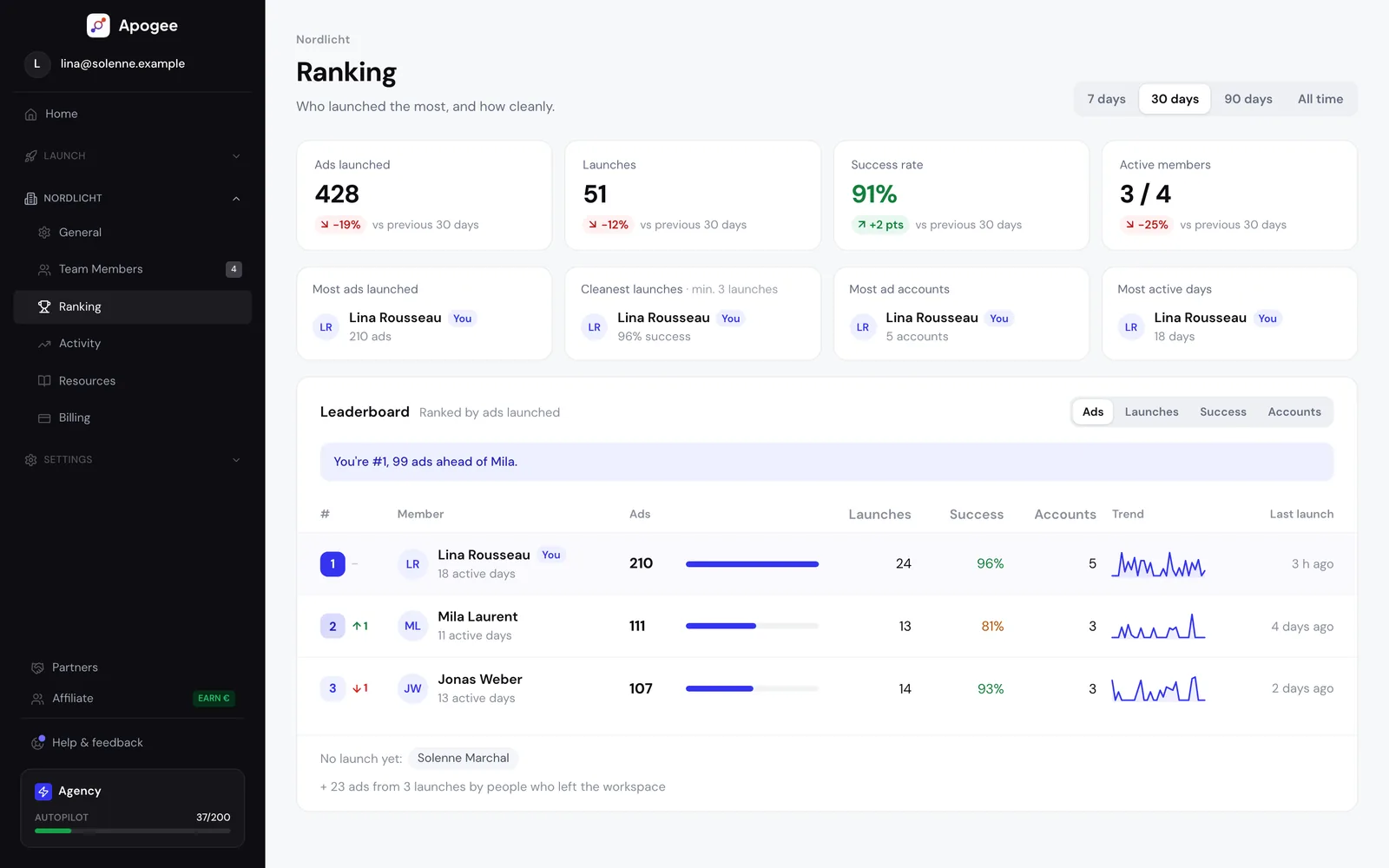Click the Ranking trophy icon
The width and height of the screenshot is (1389, 868).
click(x=44, y=307)
